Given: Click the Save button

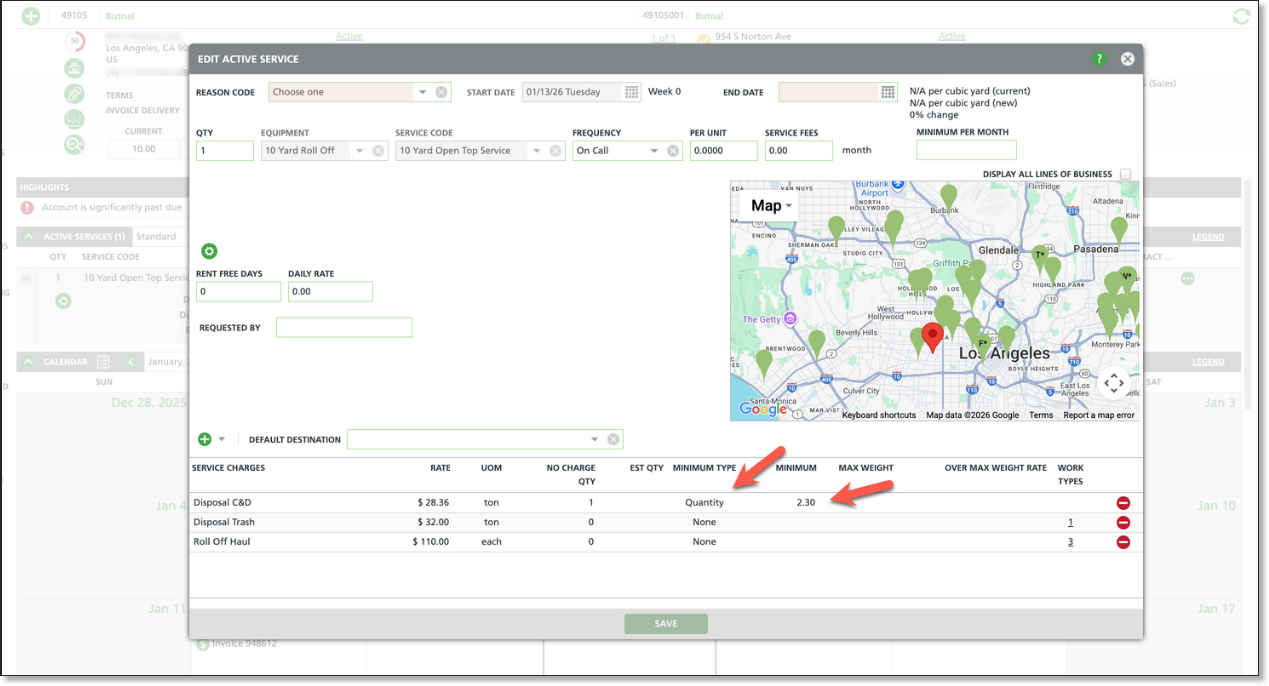Looking at the screenshot, I should tap(666, 624).
